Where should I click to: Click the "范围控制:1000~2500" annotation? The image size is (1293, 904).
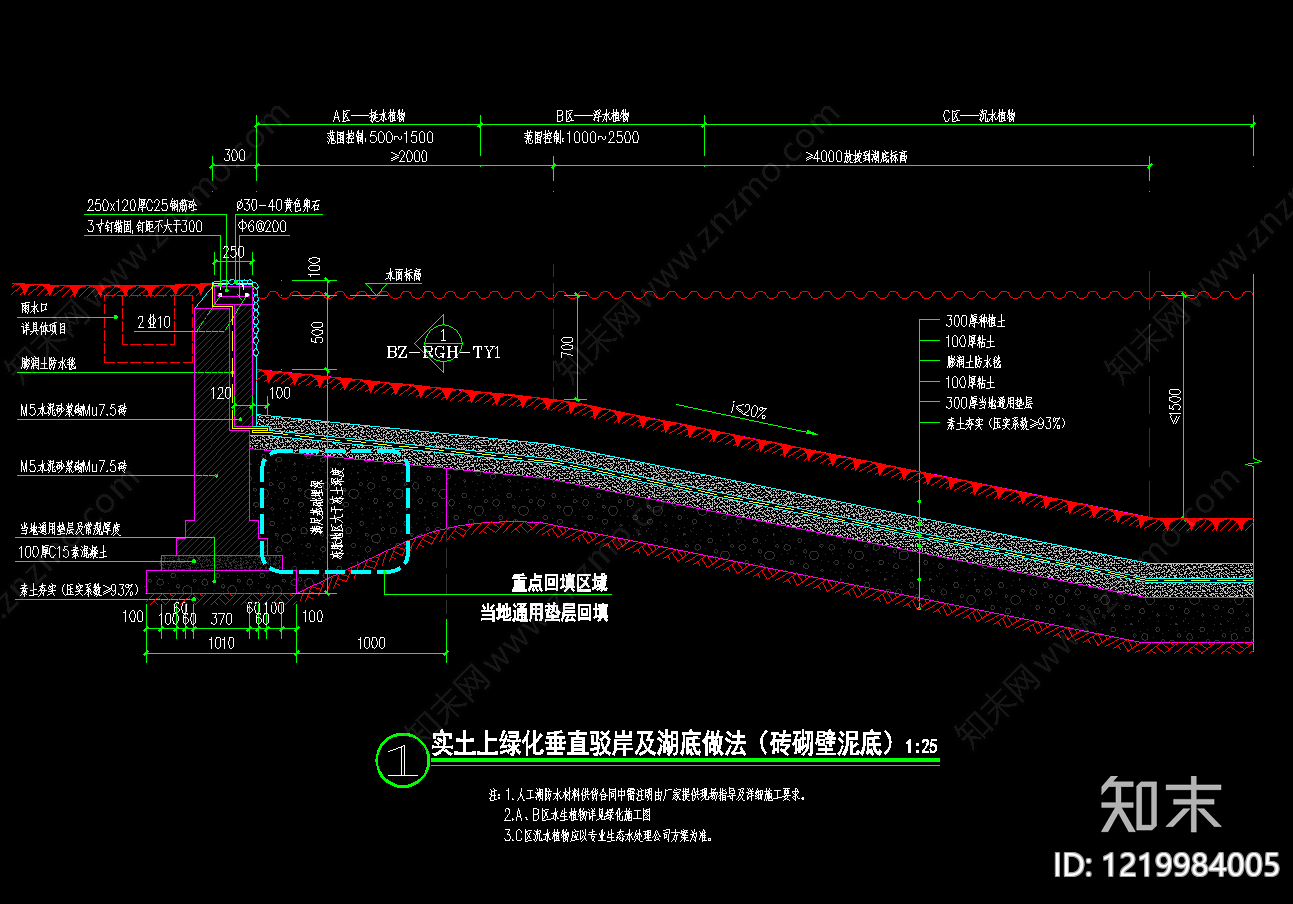(582, 137)
